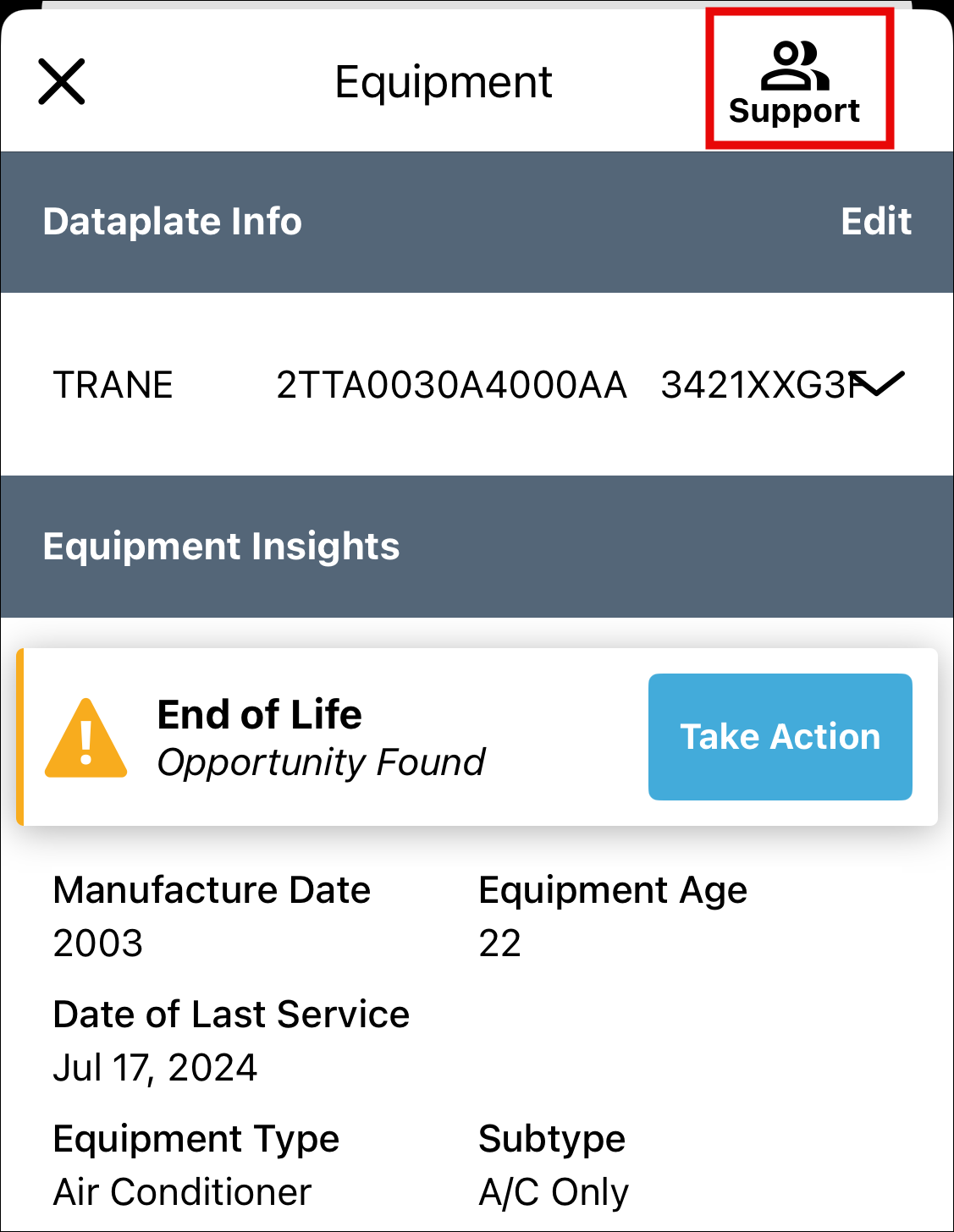954x1232 pixels.
Task: Tap the Equipment Insights section header
Action: pyautogui.click(x=221, y=547)
